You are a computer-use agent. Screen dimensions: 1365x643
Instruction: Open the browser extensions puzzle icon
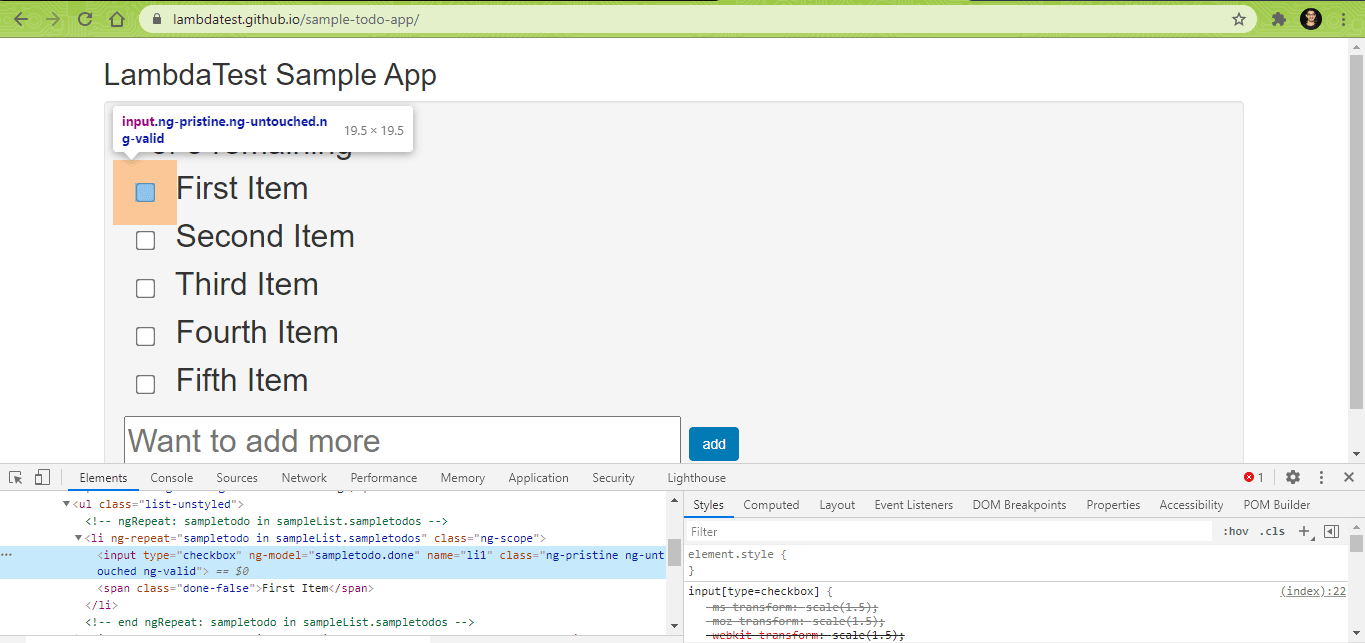click(1278, 19)
